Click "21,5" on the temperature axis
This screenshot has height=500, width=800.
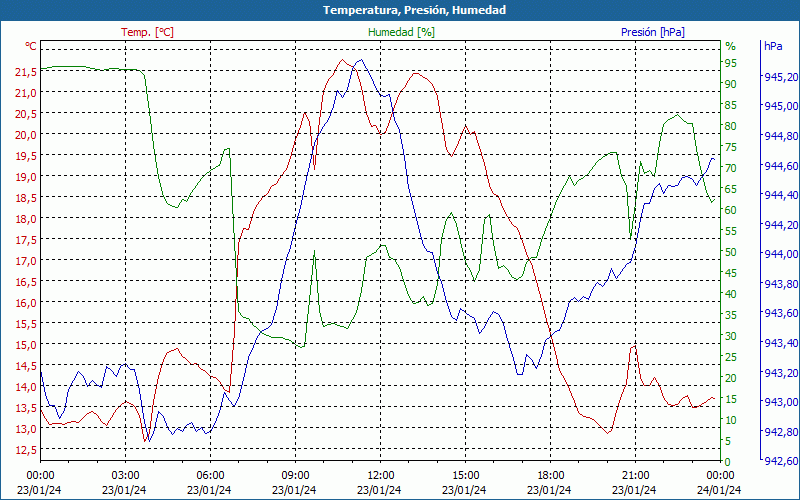26,72
